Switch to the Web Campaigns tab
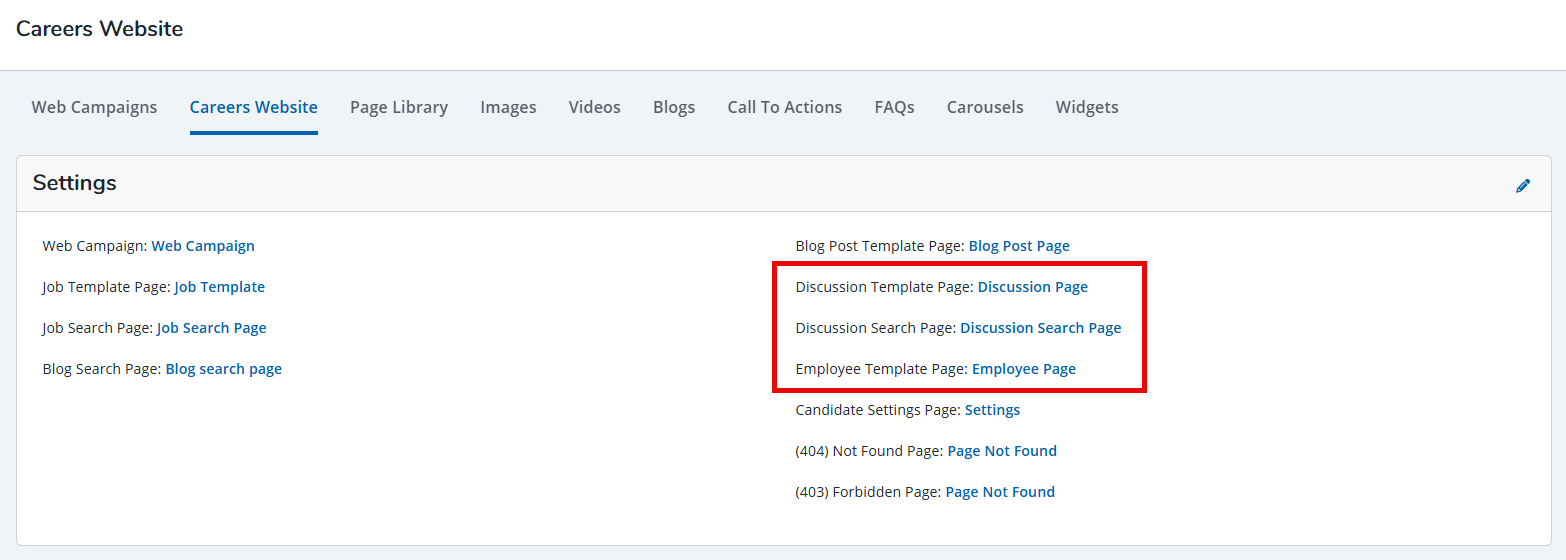Image resolution: width=1566 pixels, height=560 pixels. (94, 107)
